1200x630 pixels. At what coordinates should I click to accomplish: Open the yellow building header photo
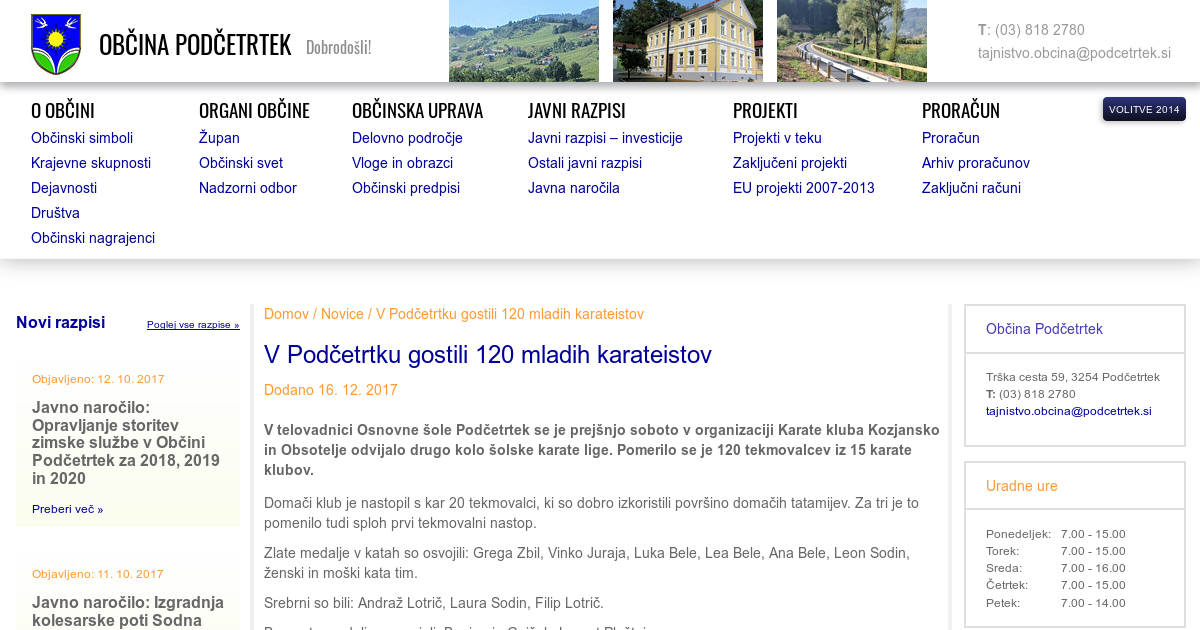[687, 40]
